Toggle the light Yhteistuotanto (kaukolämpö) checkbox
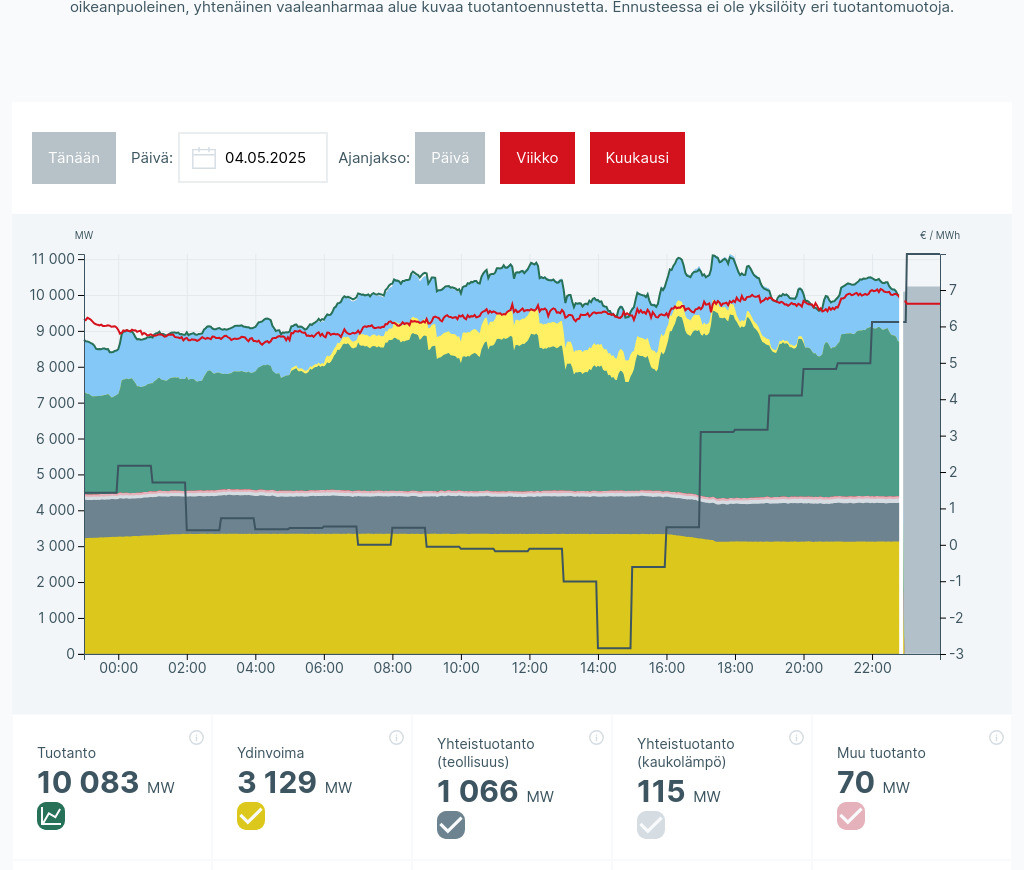Viewport: 1024px width, 870px height. point(651,825)
